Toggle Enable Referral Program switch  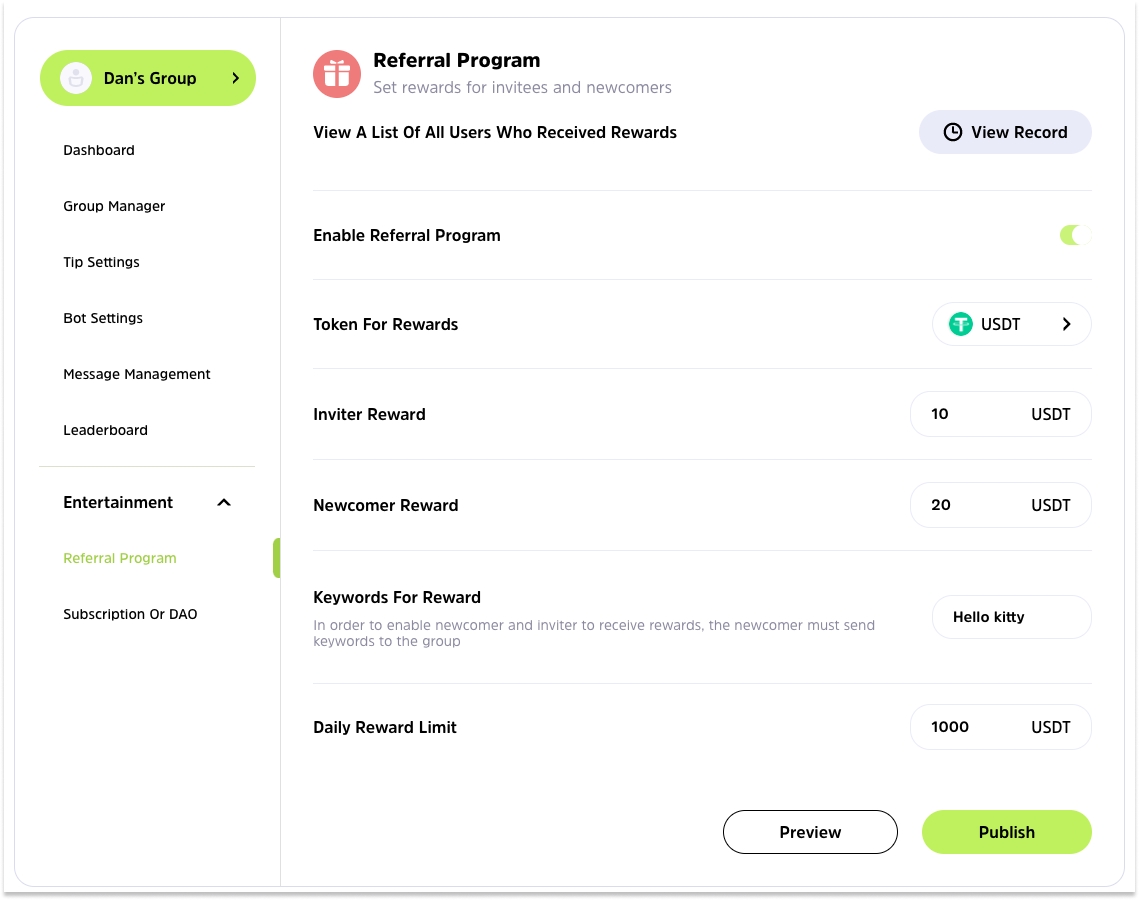tap(1075, 235)
